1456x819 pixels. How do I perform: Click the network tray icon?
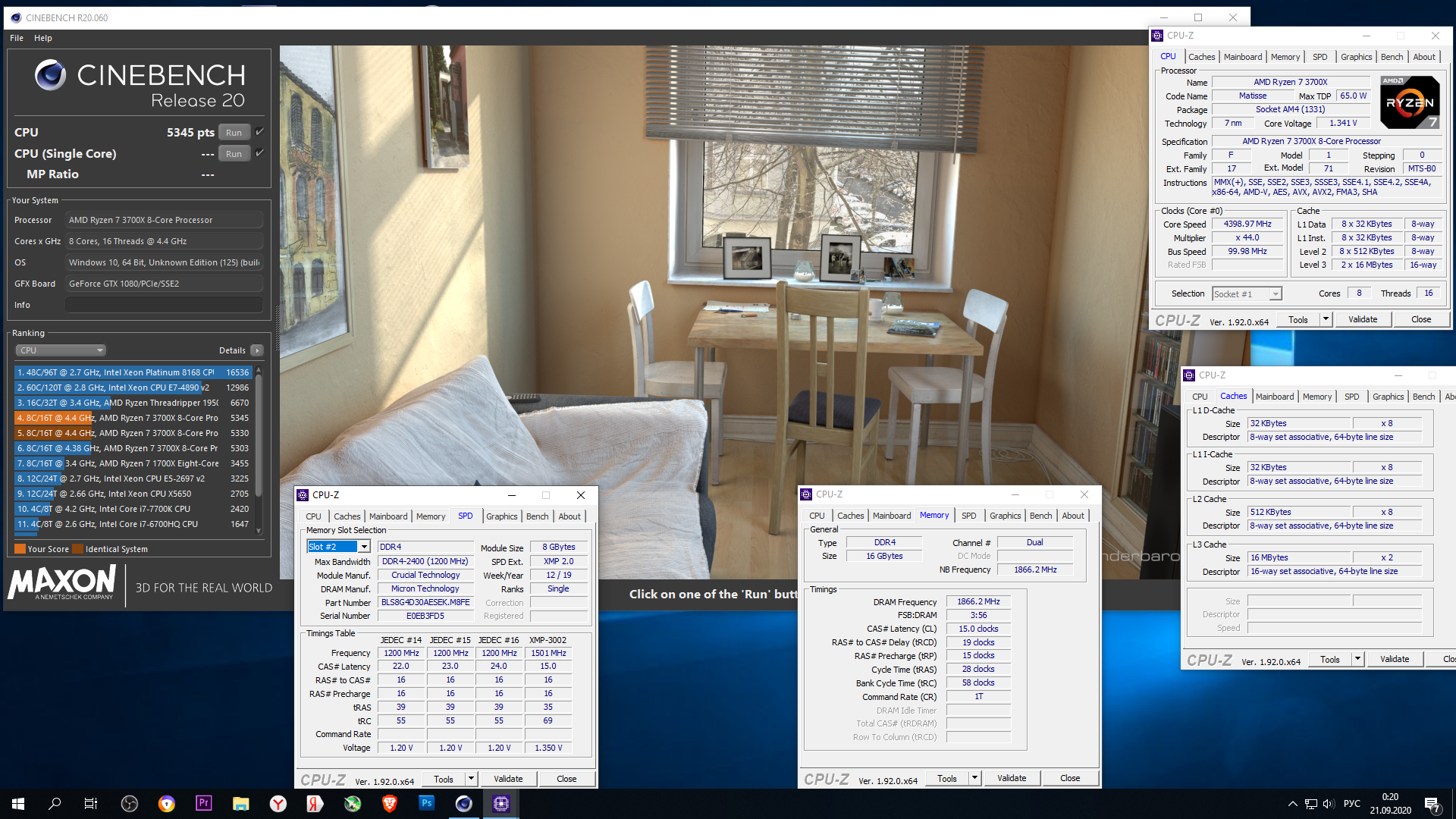[1310, 804]
